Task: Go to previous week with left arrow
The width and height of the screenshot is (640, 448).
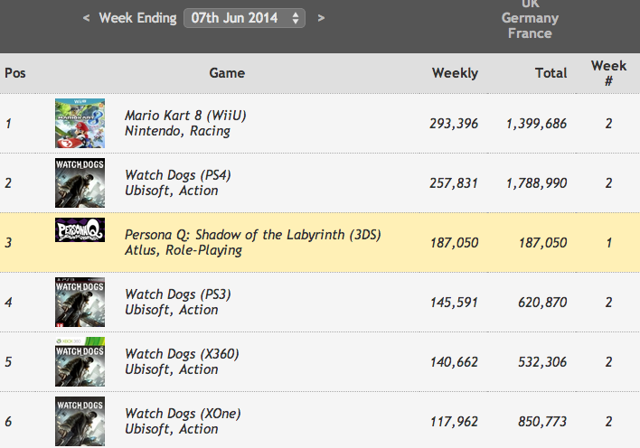Action: 86,18
